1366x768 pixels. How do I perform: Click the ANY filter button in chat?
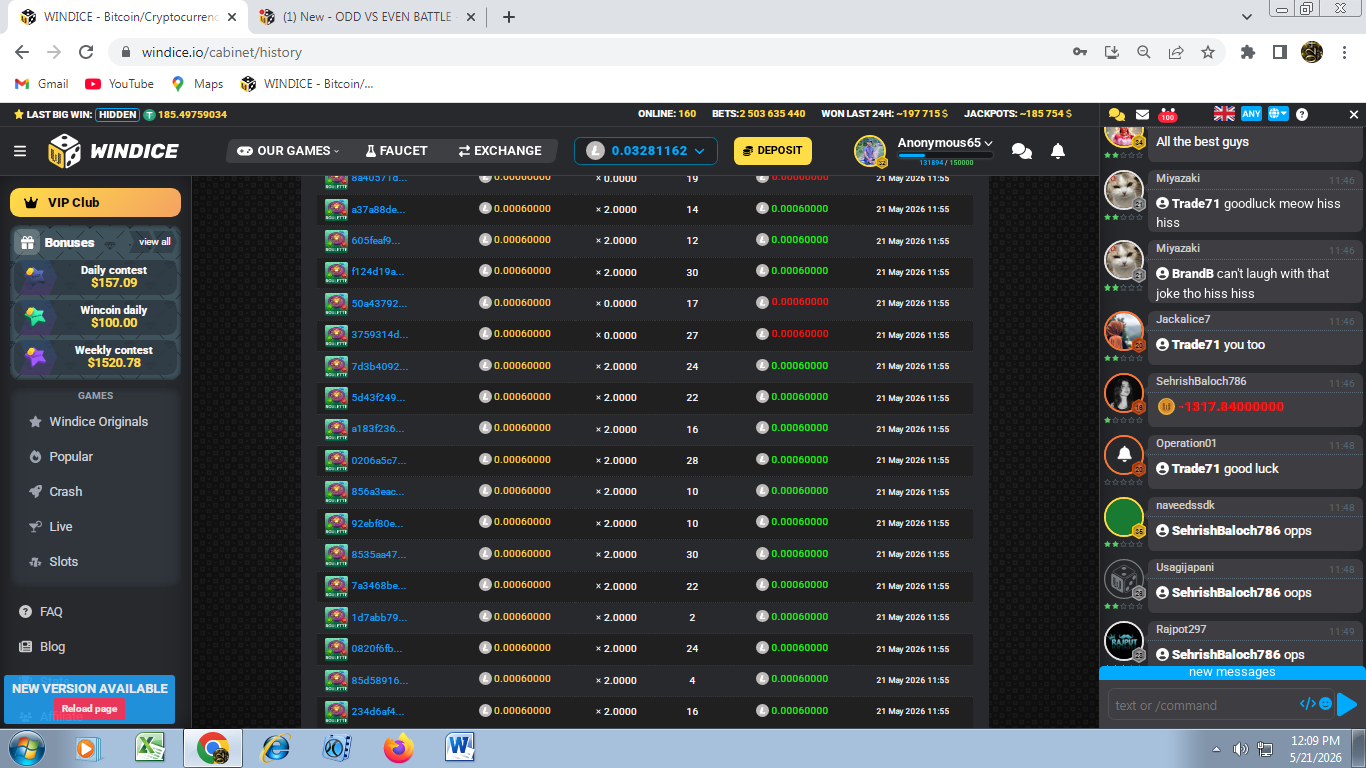tap(1252, 114)
